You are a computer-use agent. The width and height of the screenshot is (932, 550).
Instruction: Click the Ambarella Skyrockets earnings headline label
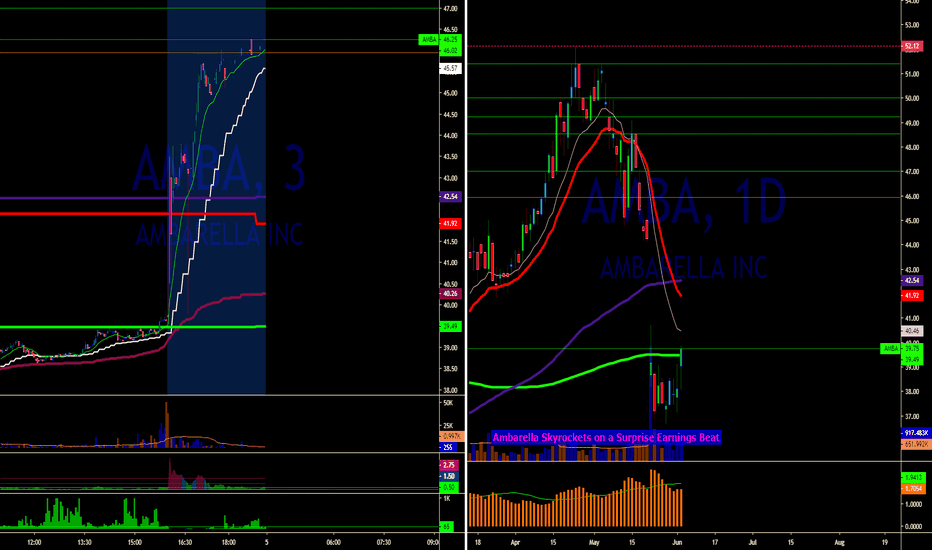click(606, 438)
